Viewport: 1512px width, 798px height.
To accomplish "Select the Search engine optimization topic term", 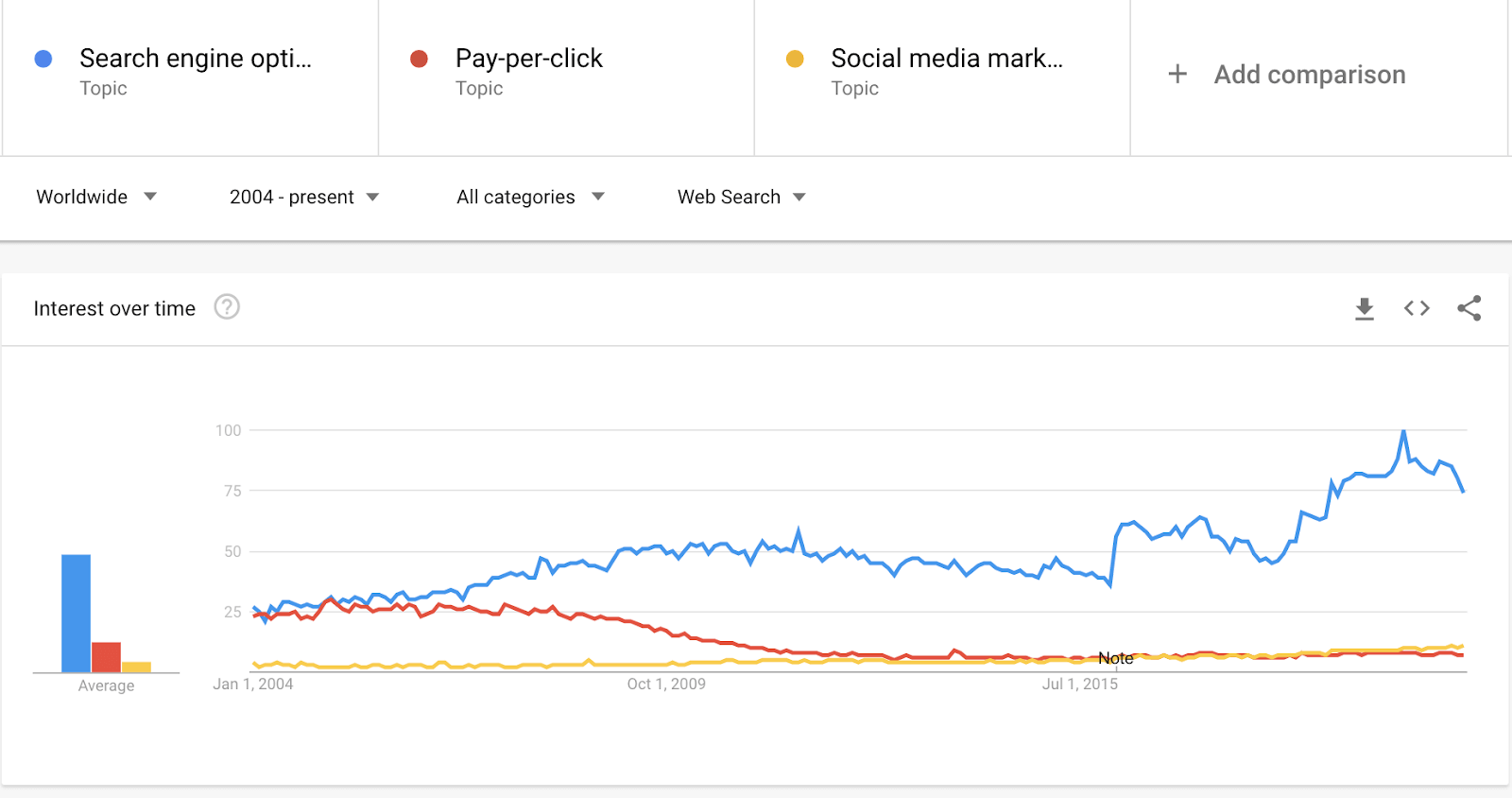I will [x=195, y=59].
